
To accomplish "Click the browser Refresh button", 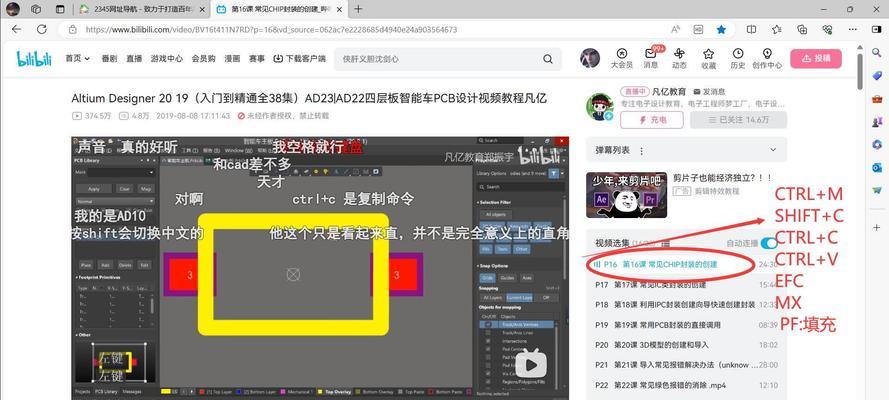I will (x=42, y=29).
